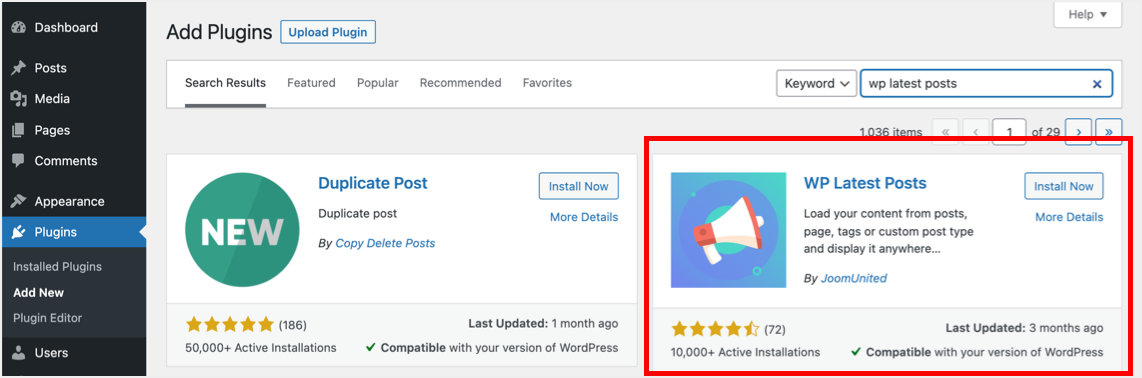Click the Upload Plugin button
Image resolution: width=1142 pixels, height=378 pixels.
point(328,33)
